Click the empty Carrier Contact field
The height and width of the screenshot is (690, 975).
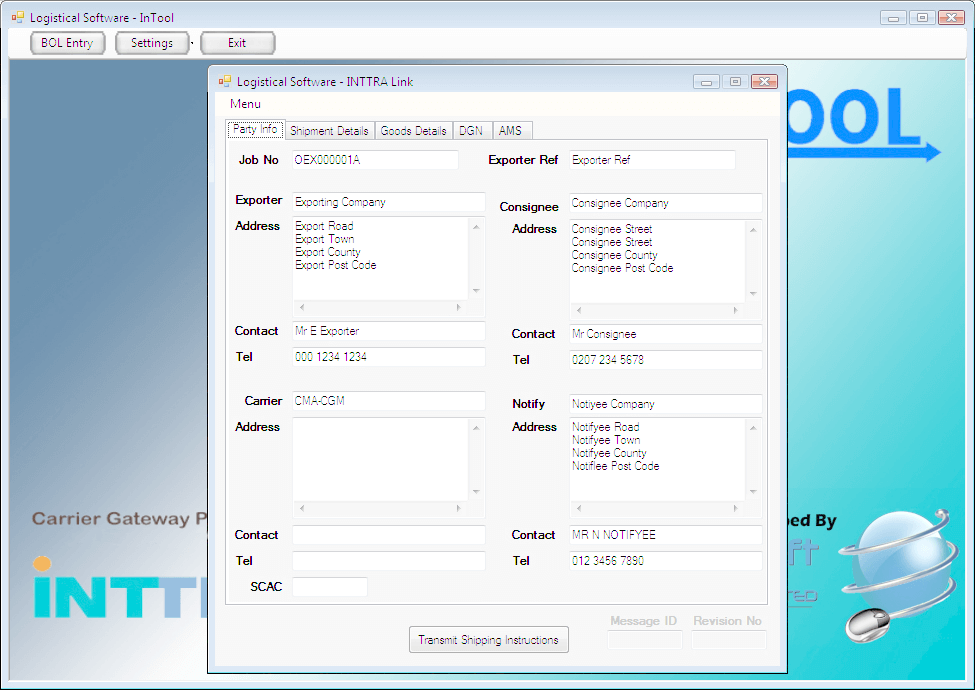click(389, 535)
